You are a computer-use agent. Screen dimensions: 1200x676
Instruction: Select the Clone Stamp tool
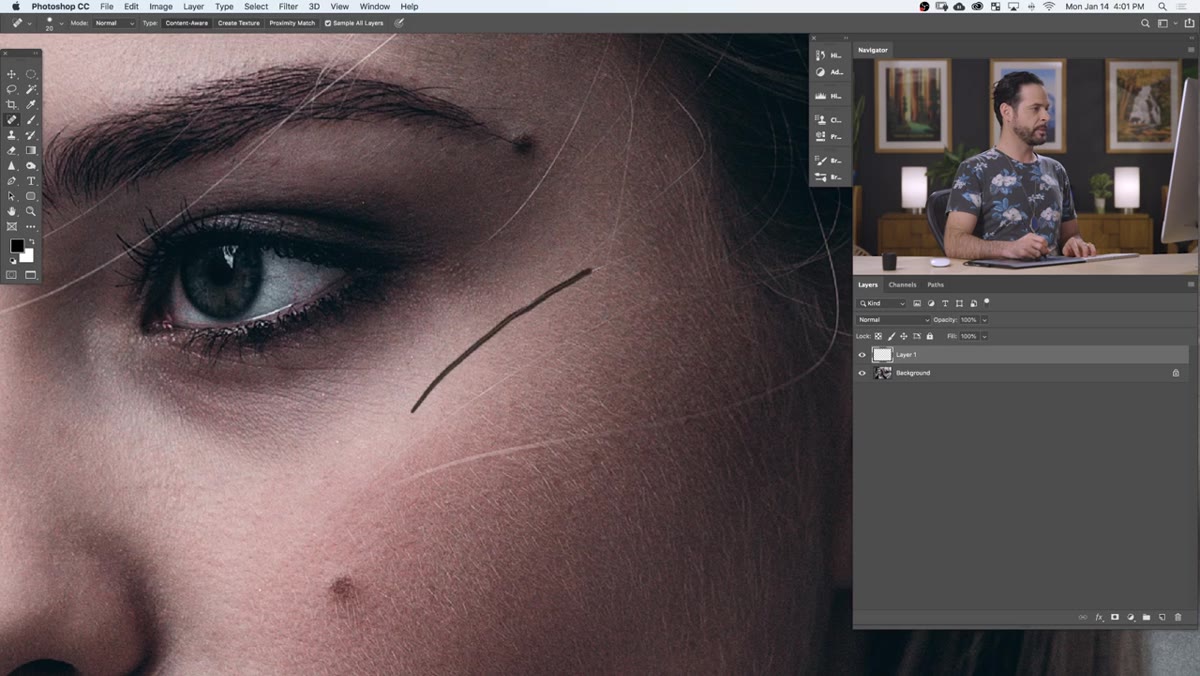(12, 135)
